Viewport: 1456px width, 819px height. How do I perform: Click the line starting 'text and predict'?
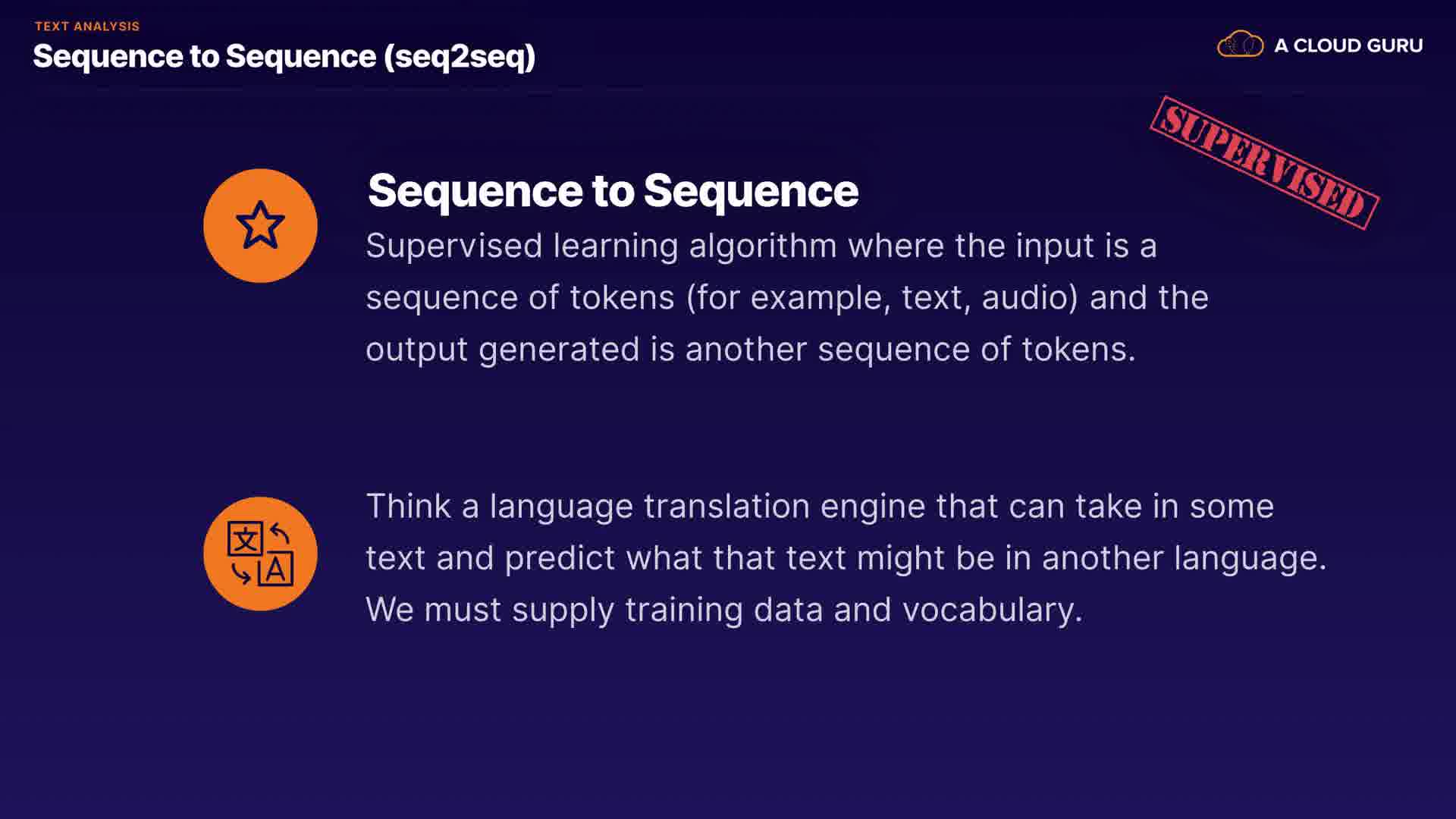coord(846,557)
